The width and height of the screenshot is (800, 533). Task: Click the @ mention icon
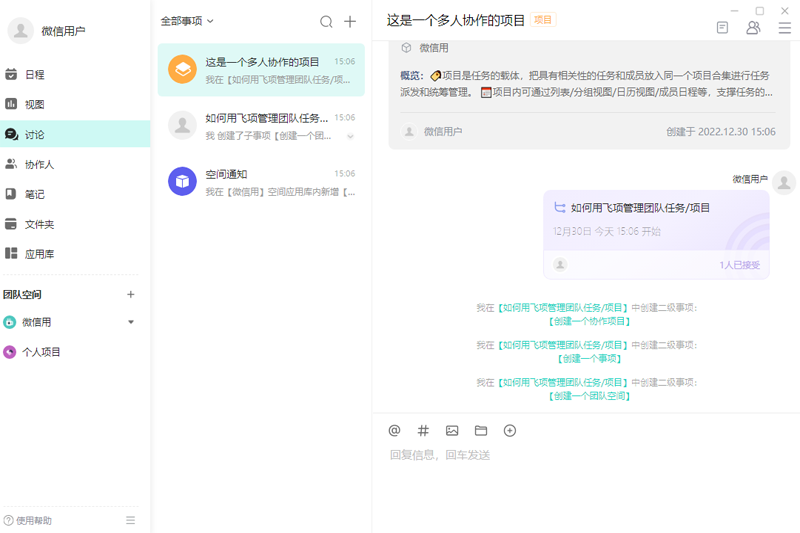(394, 430)
